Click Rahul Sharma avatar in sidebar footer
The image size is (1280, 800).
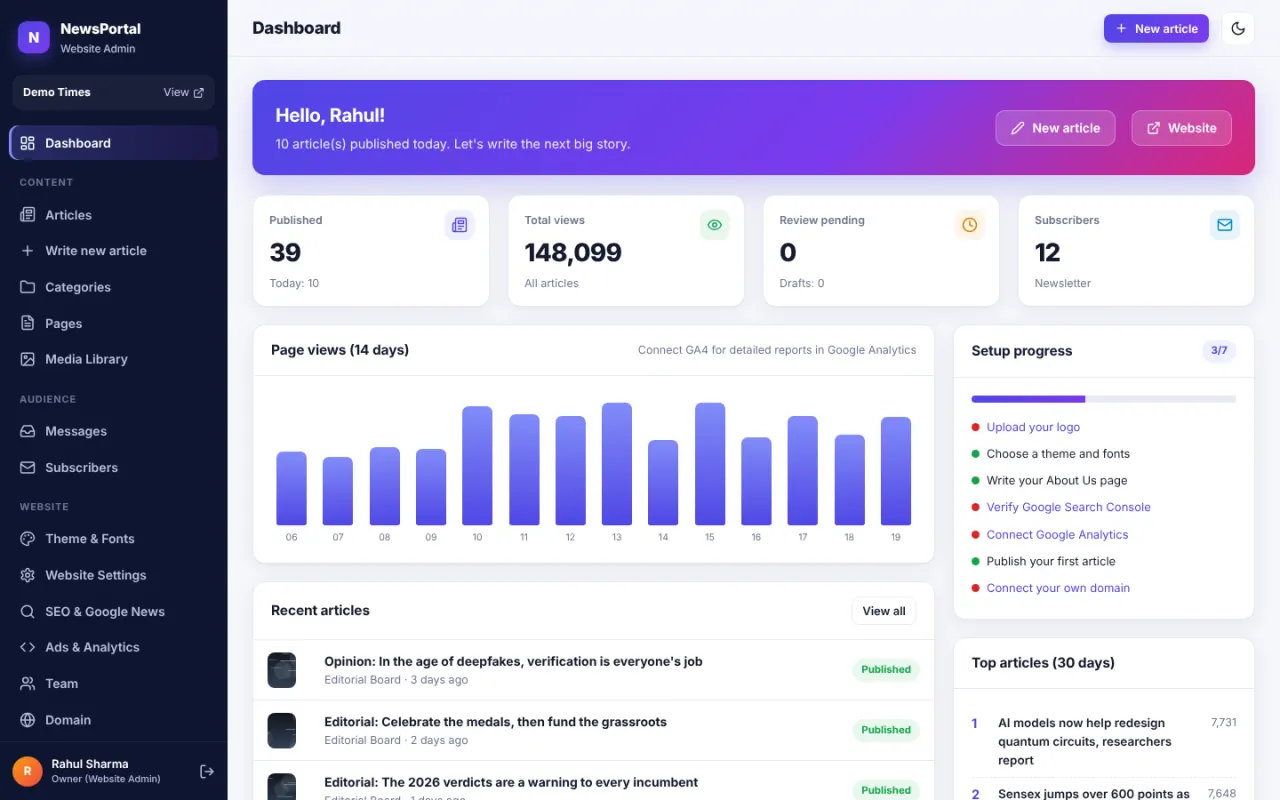click(27, 771)
